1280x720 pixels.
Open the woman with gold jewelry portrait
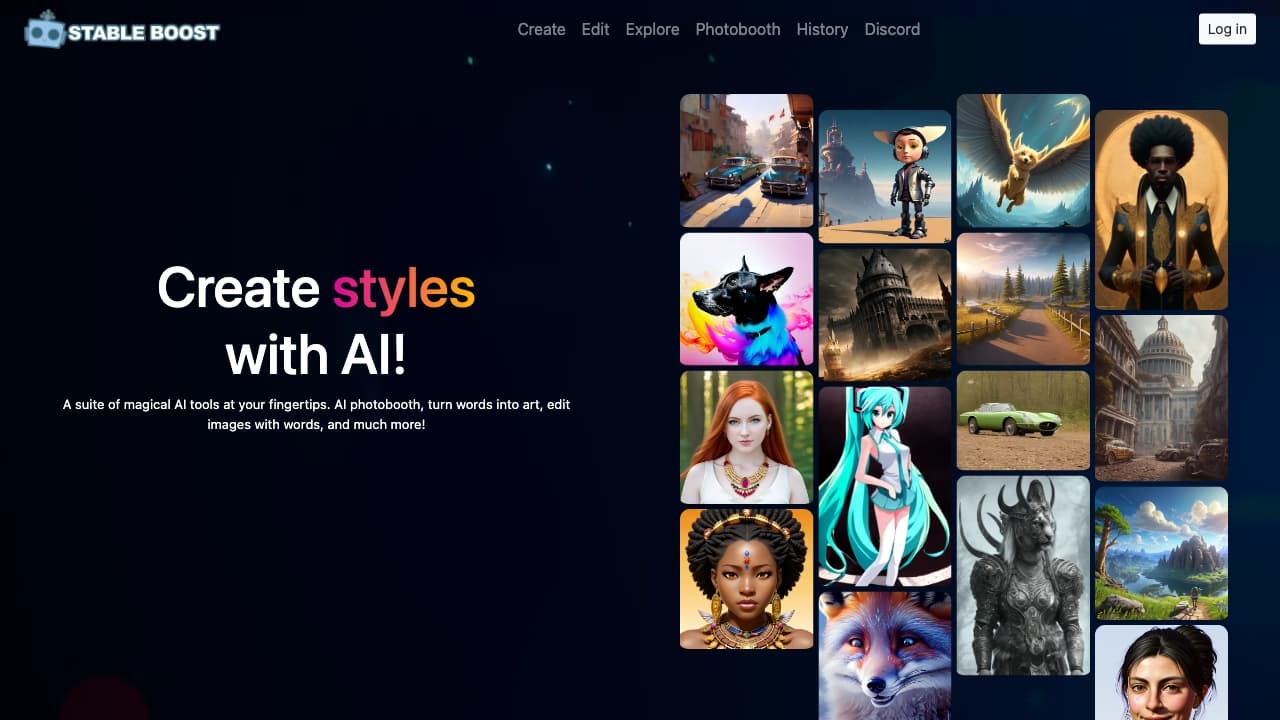(x=746, y=578)
